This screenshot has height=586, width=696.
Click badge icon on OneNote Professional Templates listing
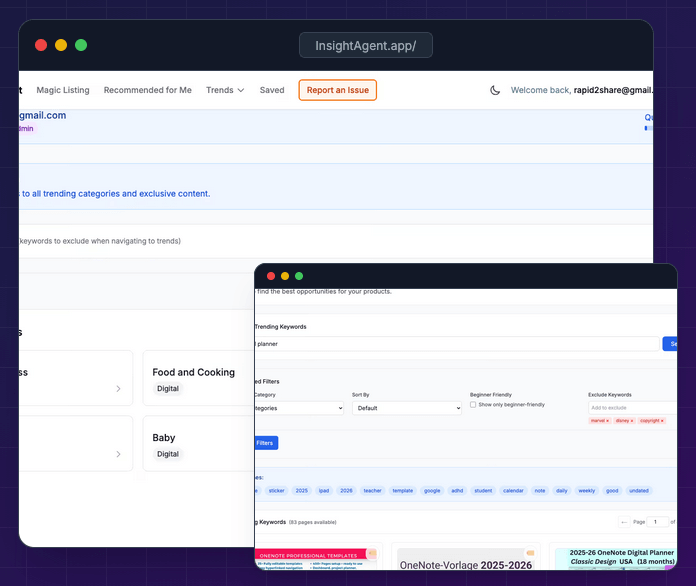(371, 553)
